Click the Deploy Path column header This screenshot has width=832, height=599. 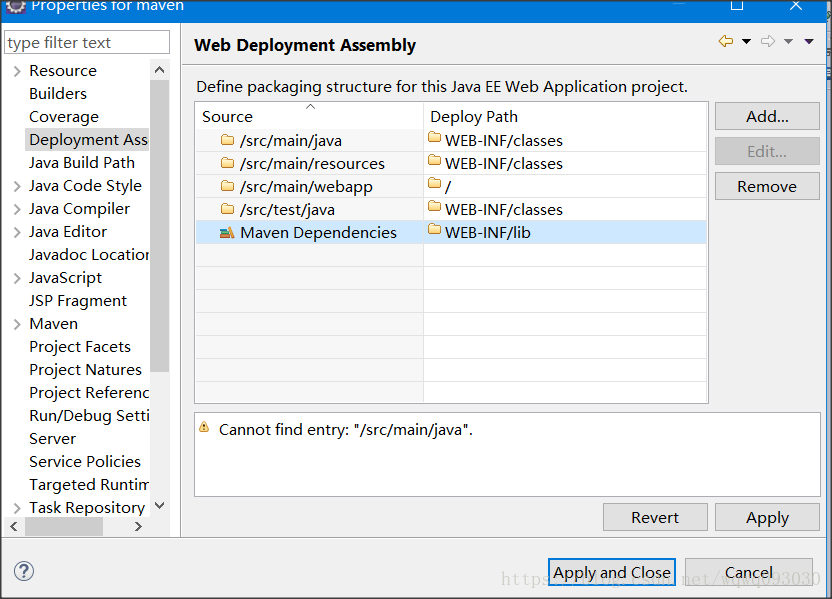point(565,116)
